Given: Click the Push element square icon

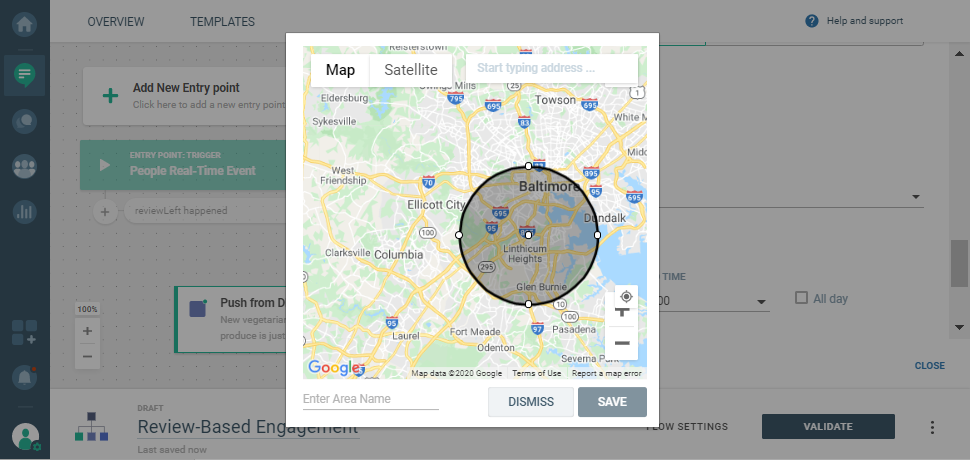Looking at the screenshot, I should coord(198,309).
